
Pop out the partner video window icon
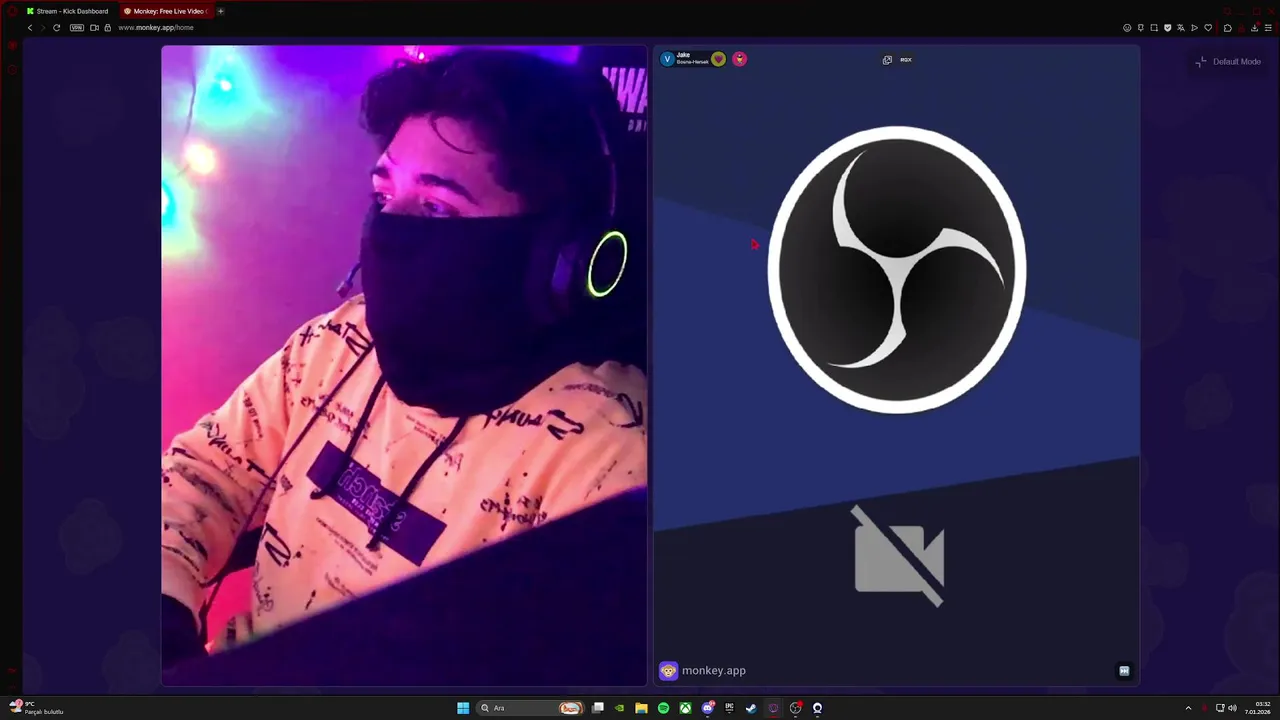(x=887, y=60)
